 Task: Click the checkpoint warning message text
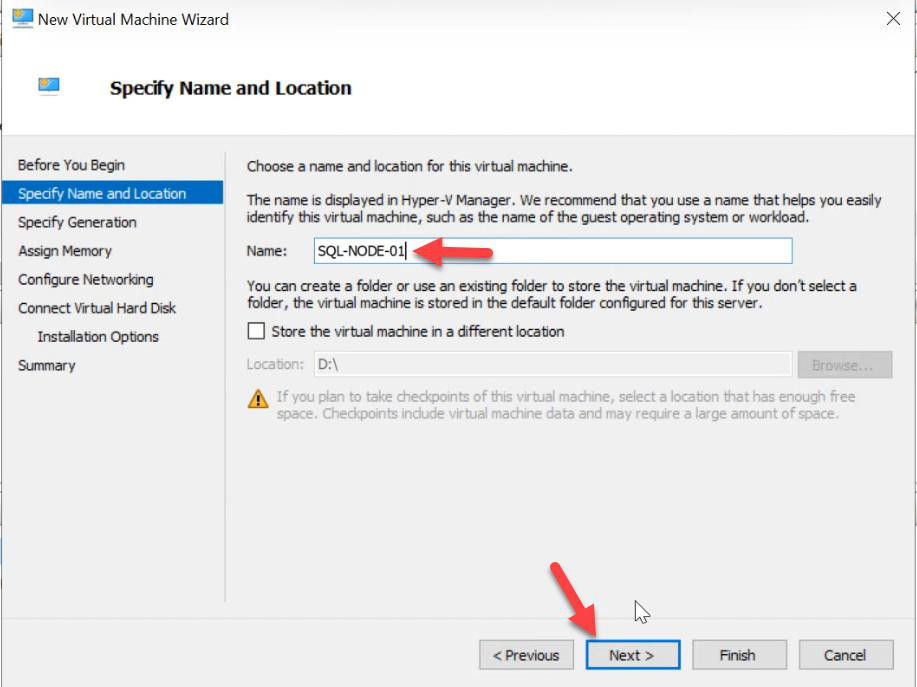[x=566, y=405]
